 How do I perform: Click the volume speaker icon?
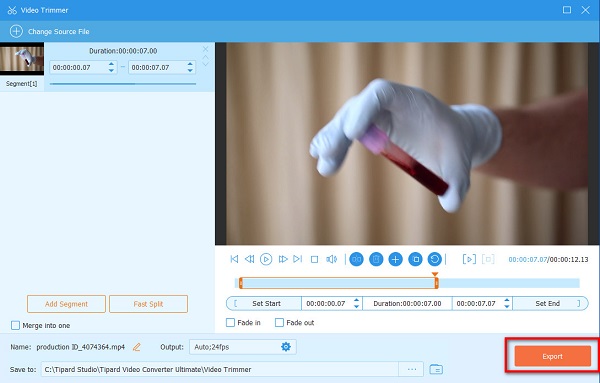pyautogui.click(x=331, y=259)
